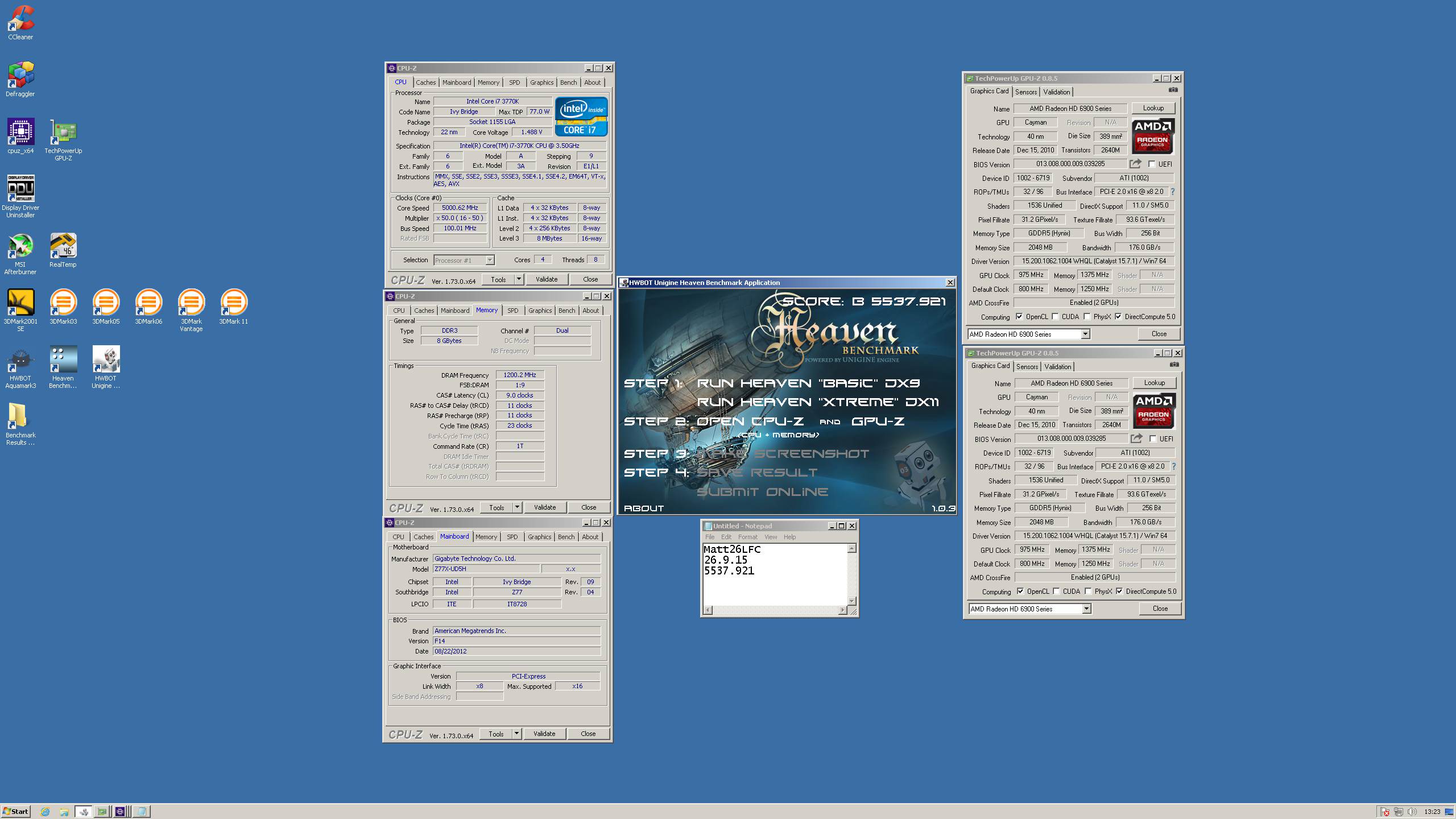Toggle DirectCompute 5.0 checkbox in bottom GPU-Z
The image size is (1456, 819).
[1119, 591]
